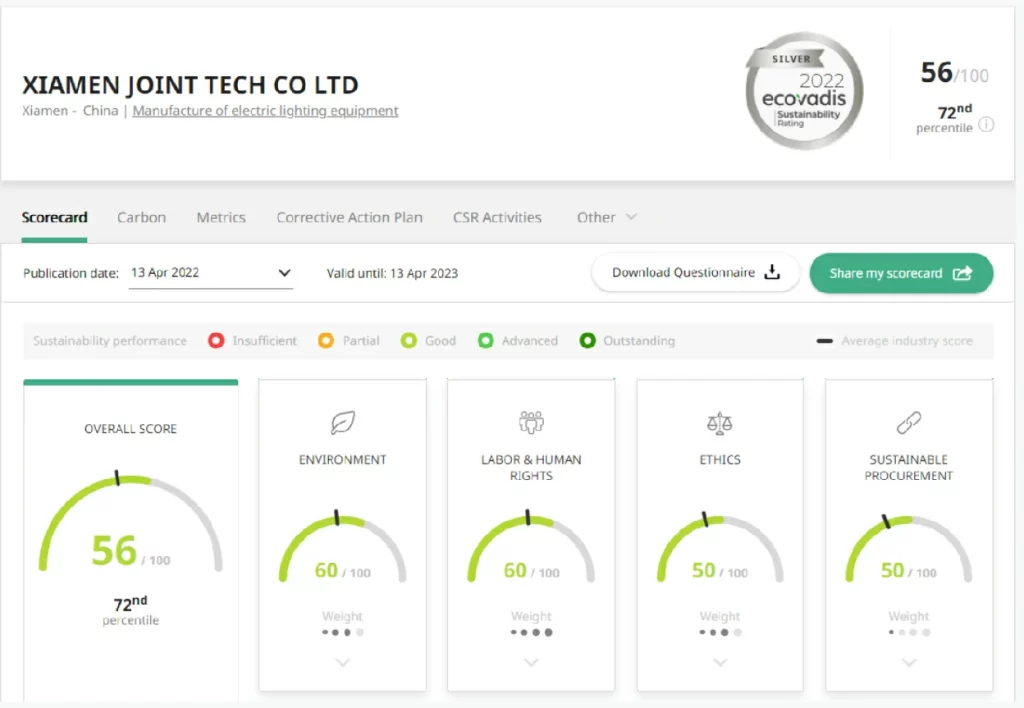Click the Sustainability performance label

(x=110, y=341)
